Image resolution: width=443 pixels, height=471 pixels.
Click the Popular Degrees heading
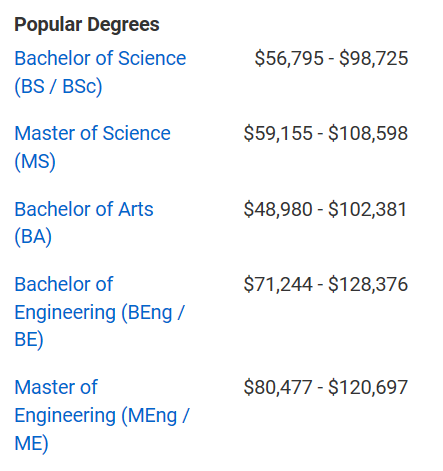click(87, 25)
